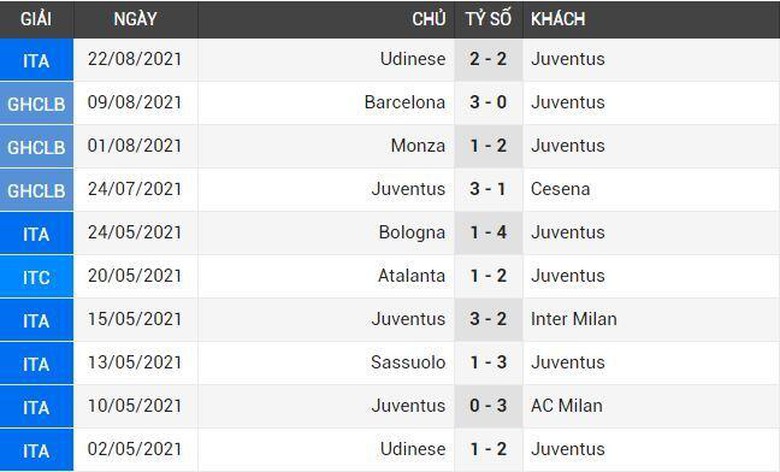Viewport: 780px width, 472px height.
Task: Select the date 24/07/2021
Action: [135, 189]
